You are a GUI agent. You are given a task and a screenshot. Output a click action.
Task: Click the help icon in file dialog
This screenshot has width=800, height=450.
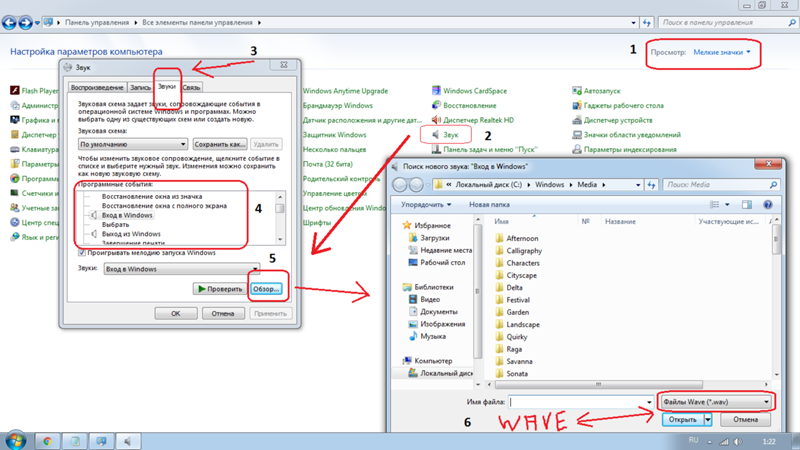pyautogui.click(x=768, y=205)
